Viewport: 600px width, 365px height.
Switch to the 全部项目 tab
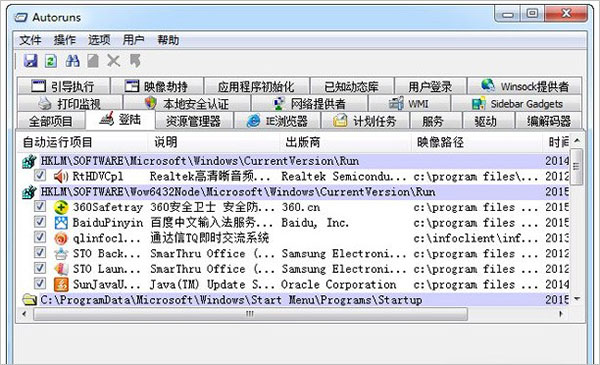pyautogui.click(x=51, y=121)
